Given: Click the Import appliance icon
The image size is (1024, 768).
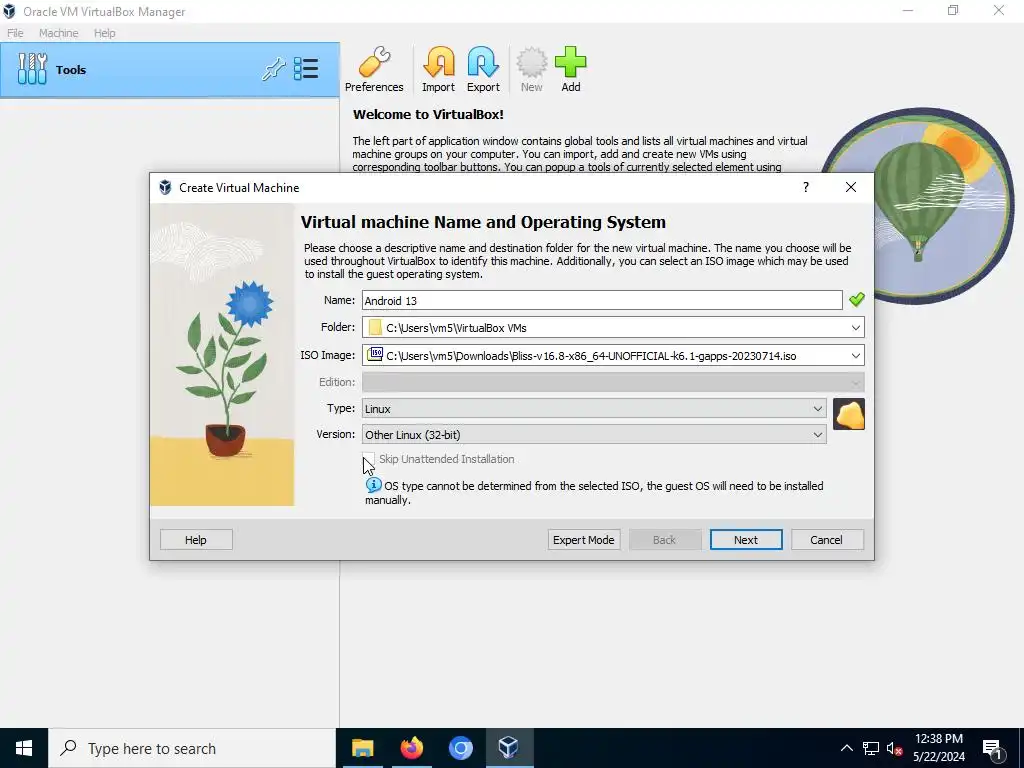Looking at the screenshot, I should tap(438, 70).
